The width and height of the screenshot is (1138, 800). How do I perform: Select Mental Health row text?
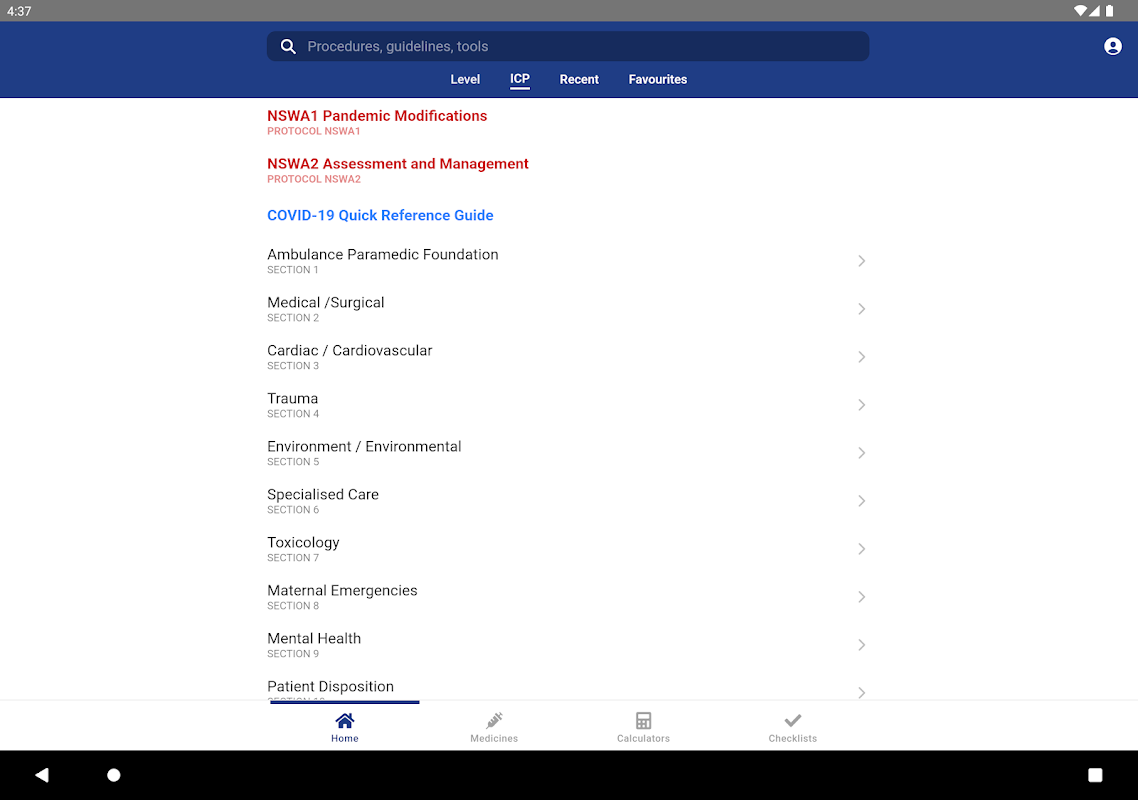point(314,638)
